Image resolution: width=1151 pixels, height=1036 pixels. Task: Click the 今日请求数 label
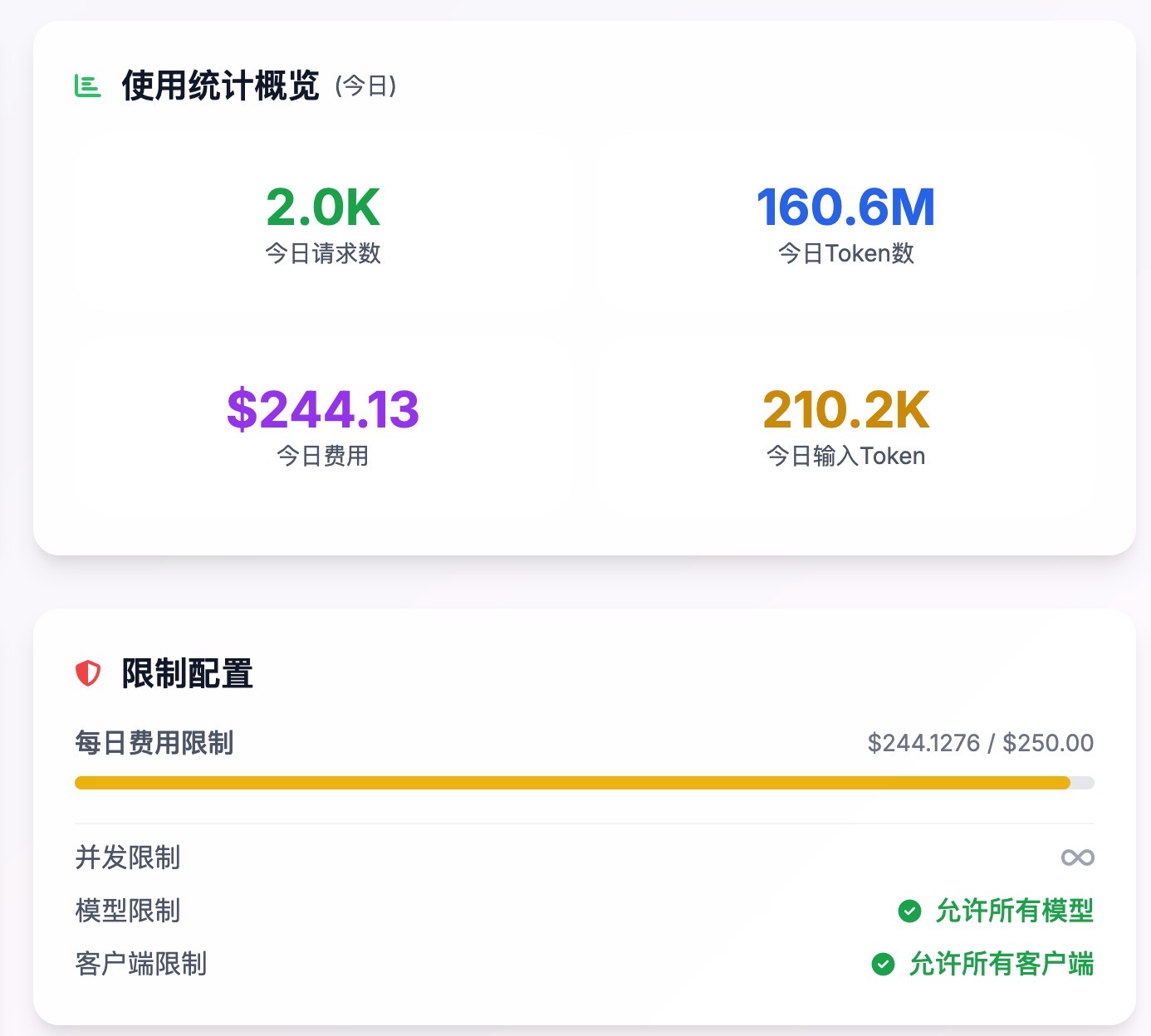point(323,253)
